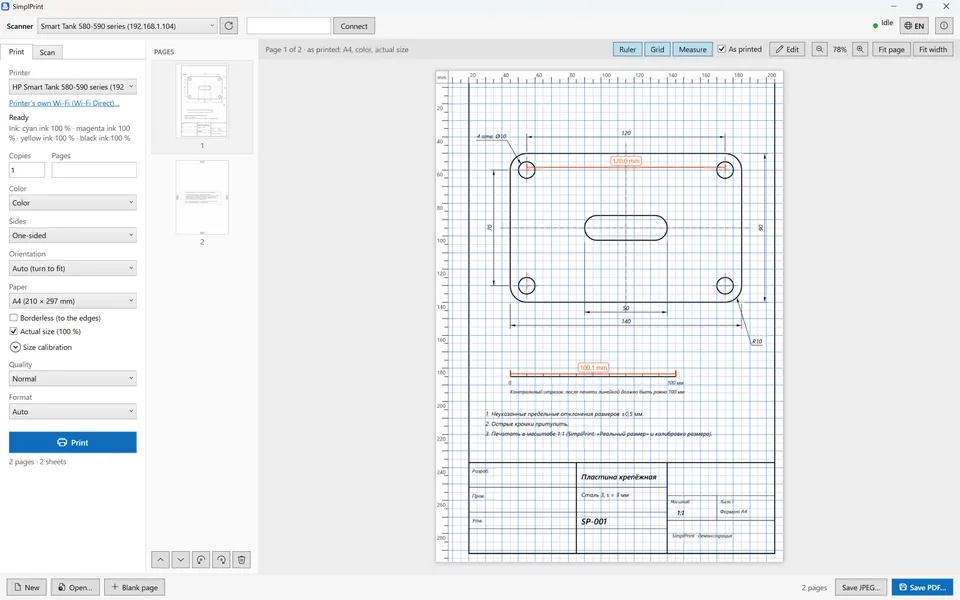Image resolution: width=960 pixels, height=600 pixels.
Task: Refresh the scanner list
Action: pos(228,26)
